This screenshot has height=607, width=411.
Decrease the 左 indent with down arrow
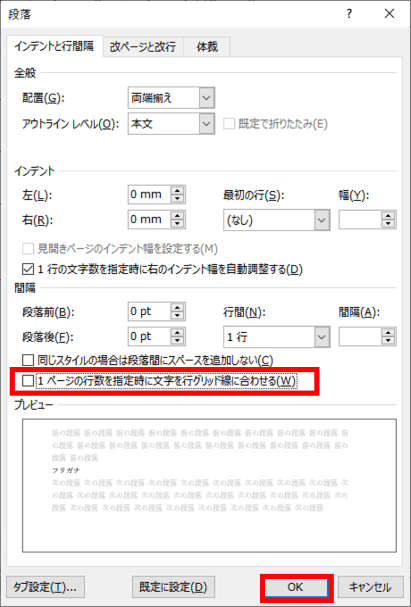pos(178,199)
